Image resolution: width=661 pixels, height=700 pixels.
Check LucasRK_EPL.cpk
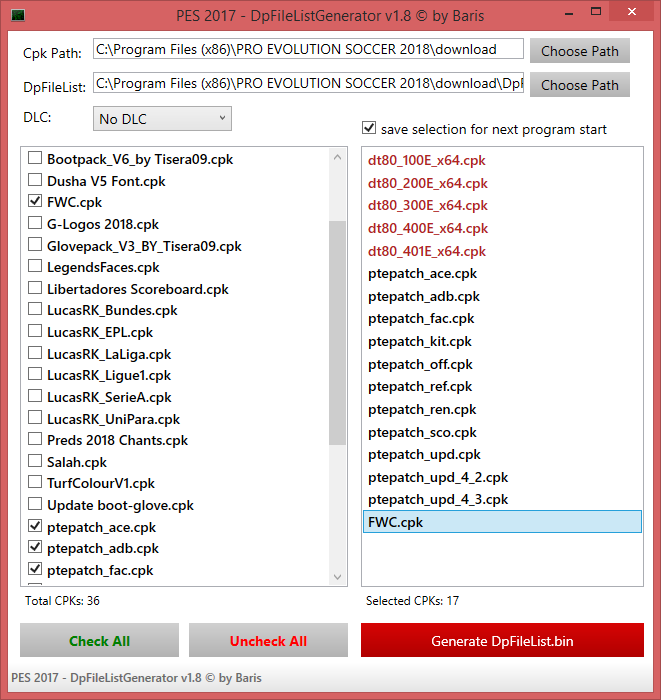pos(35,331)
